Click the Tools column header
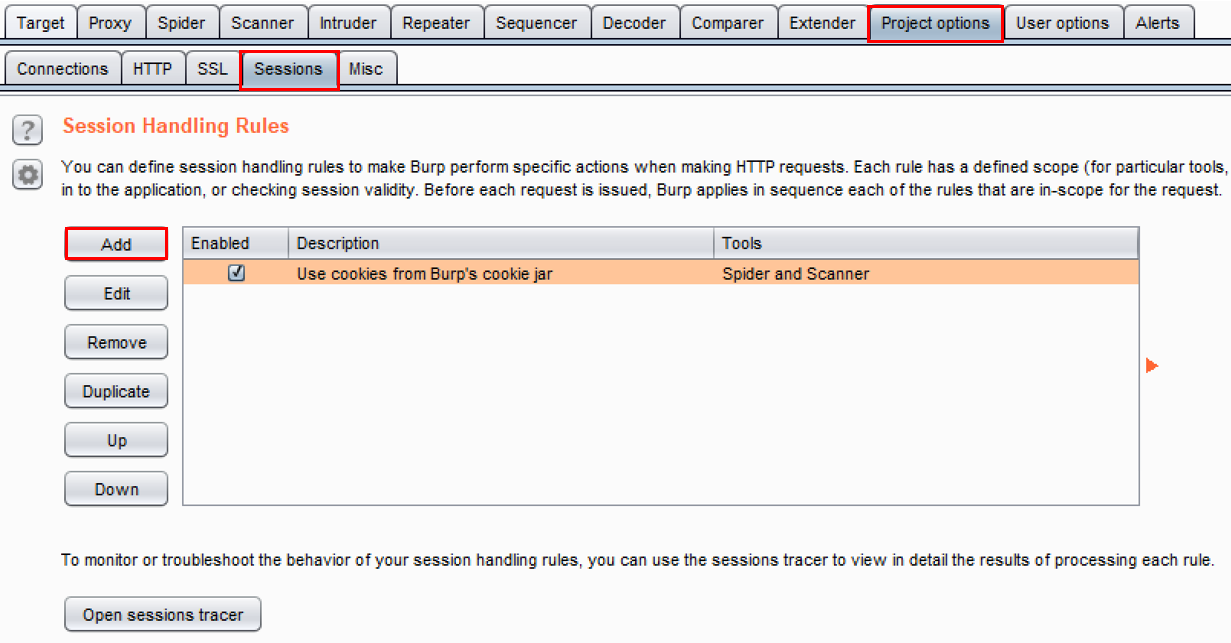This screenshot has width=1231, height=643. pyautogui.click(x=925, y=243)
